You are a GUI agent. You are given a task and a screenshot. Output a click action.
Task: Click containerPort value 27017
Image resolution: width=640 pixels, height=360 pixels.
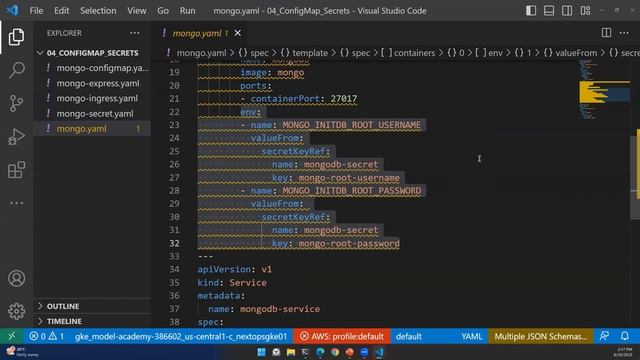pyautogui.click(x=344, y=99)
